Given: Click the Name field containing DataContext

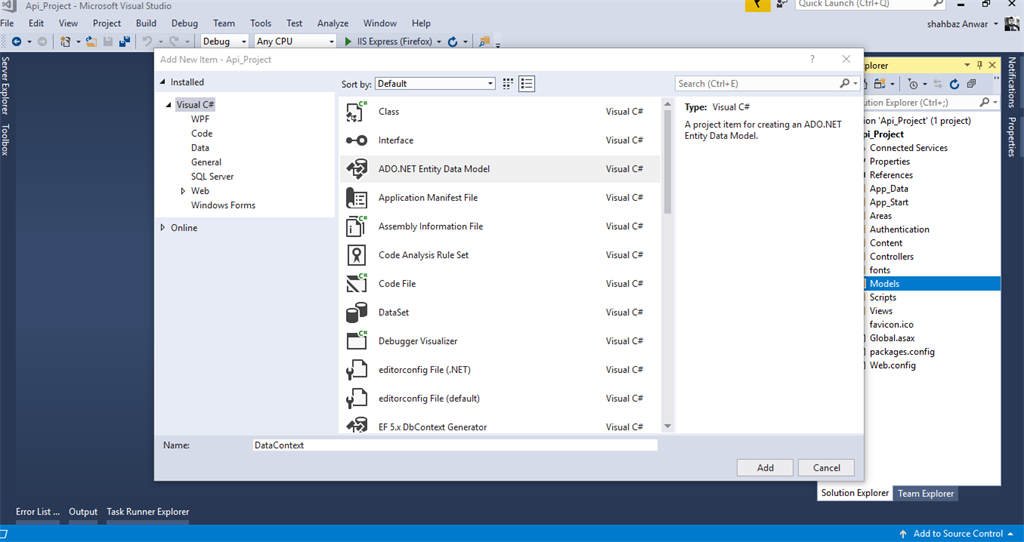Looking at the screenshot, I should pos(455,445).
